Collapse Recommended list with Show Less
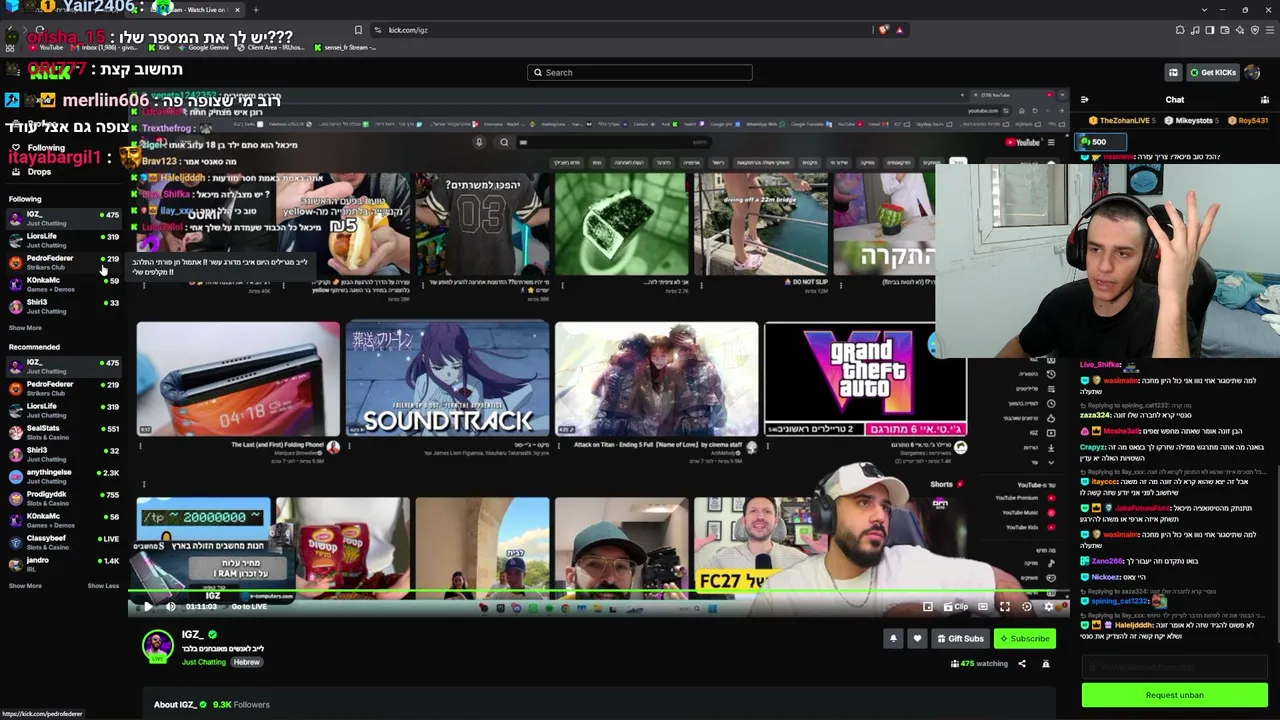Viewport: 1280px width, 720px height. coord(103,586)
